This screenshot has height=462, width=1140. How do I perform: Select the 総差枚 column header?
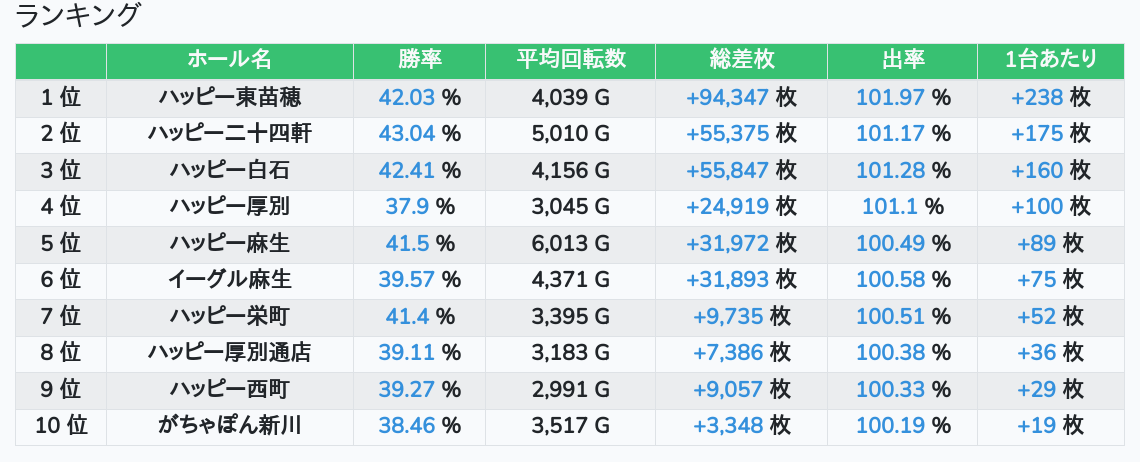pyautogui.click(x=742, y=60)
